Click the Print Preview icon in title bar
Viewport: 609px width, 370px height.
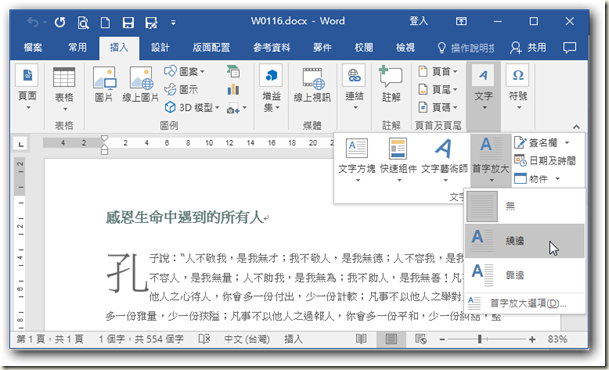pos(83,22)
